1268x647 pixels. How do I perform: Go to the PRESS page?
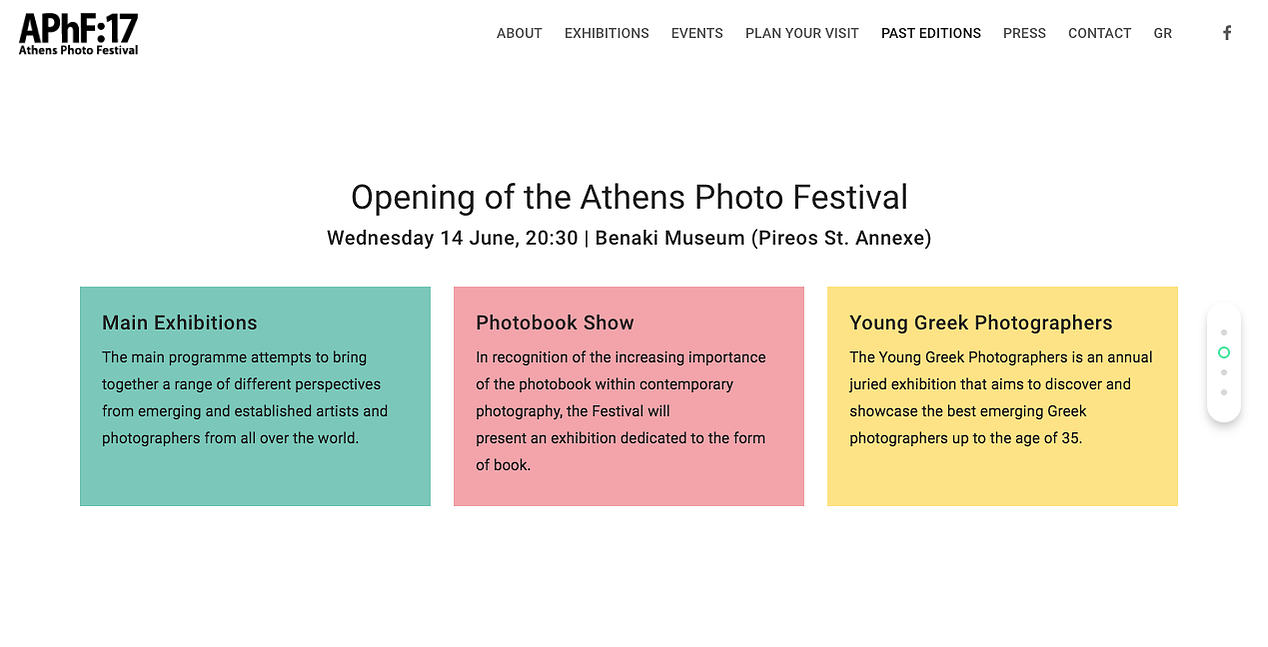(1024, 33)
